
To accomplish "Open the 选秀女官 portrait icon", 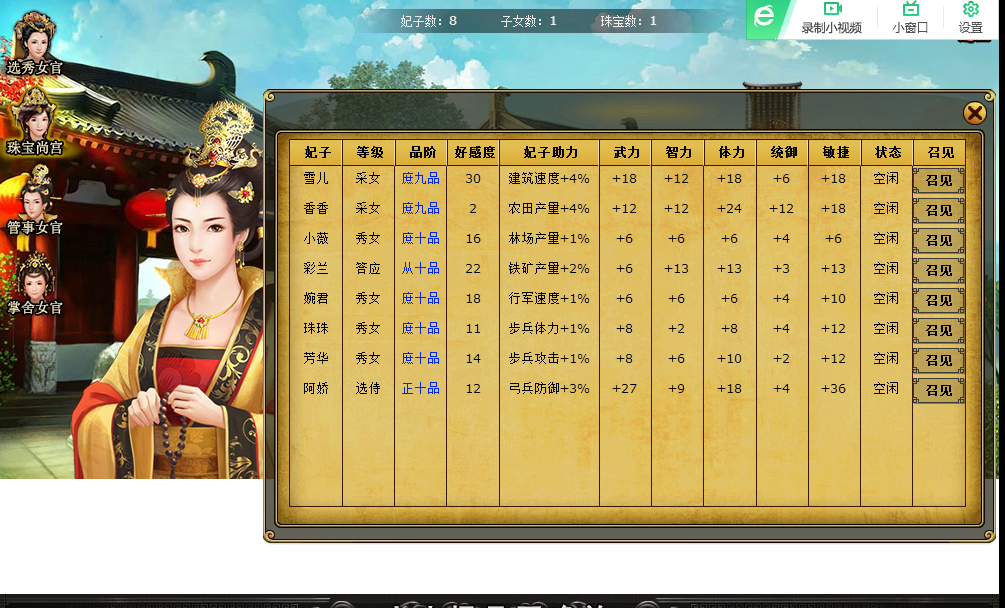I will [34, 42].
